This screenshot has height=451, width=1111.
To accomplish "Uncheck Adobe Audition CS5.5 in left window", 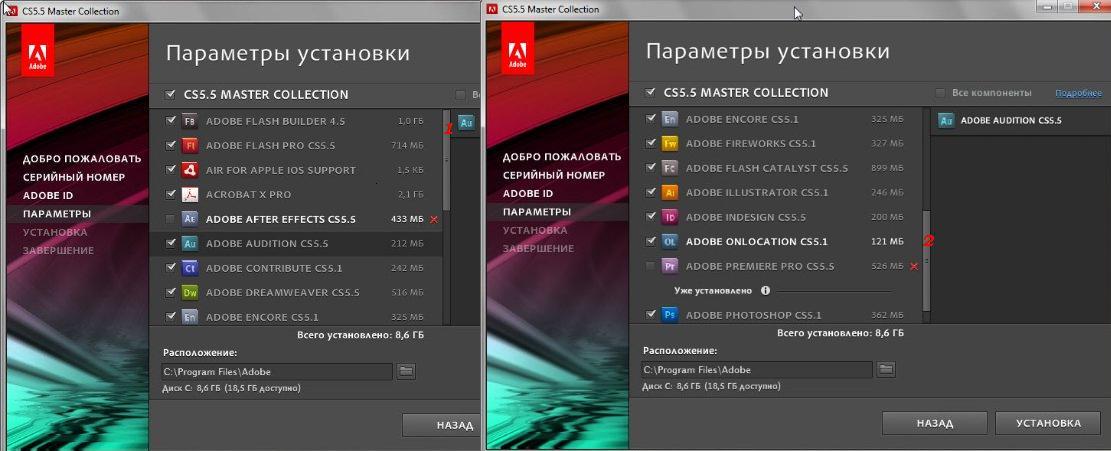I will 170,244.
